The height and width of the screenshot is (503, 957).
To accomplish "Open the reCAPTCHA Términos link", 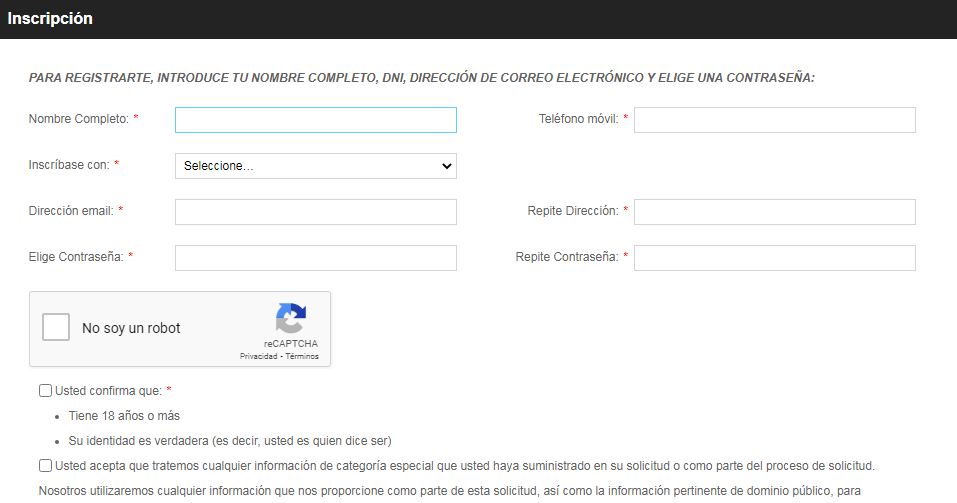I will tap(302, 356).
